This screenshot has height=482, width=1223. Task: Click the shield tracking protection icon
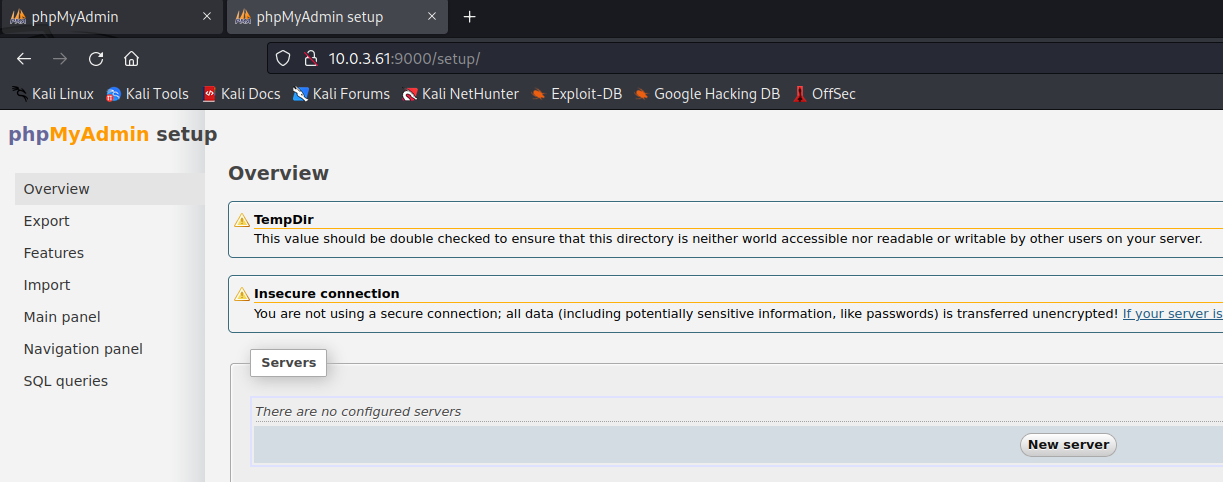283,58
